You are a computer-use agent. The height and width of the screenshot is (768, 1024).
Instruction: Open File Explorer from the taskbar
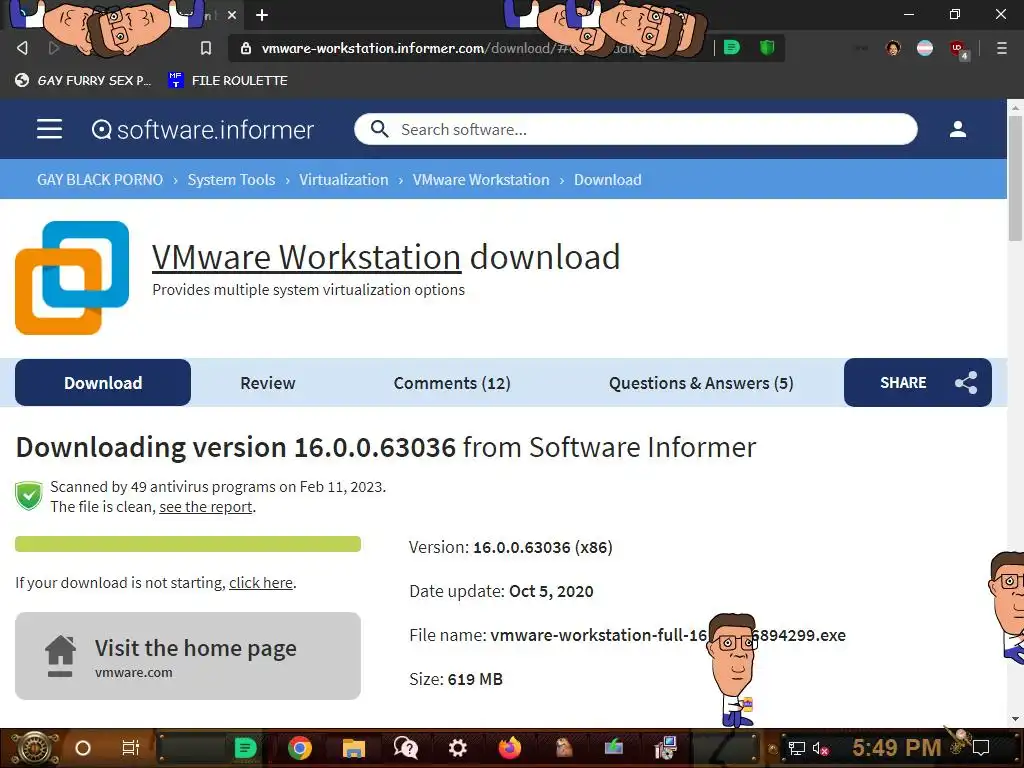click(353, 748)
